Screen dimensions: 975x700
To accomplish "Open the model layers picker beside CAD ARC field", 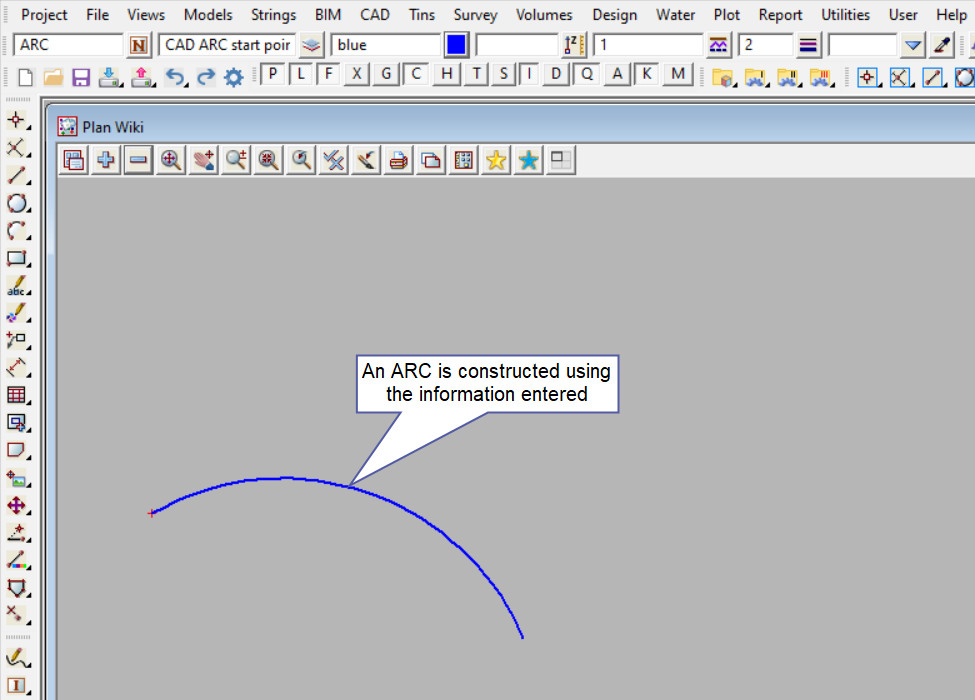I will [312, 45].
